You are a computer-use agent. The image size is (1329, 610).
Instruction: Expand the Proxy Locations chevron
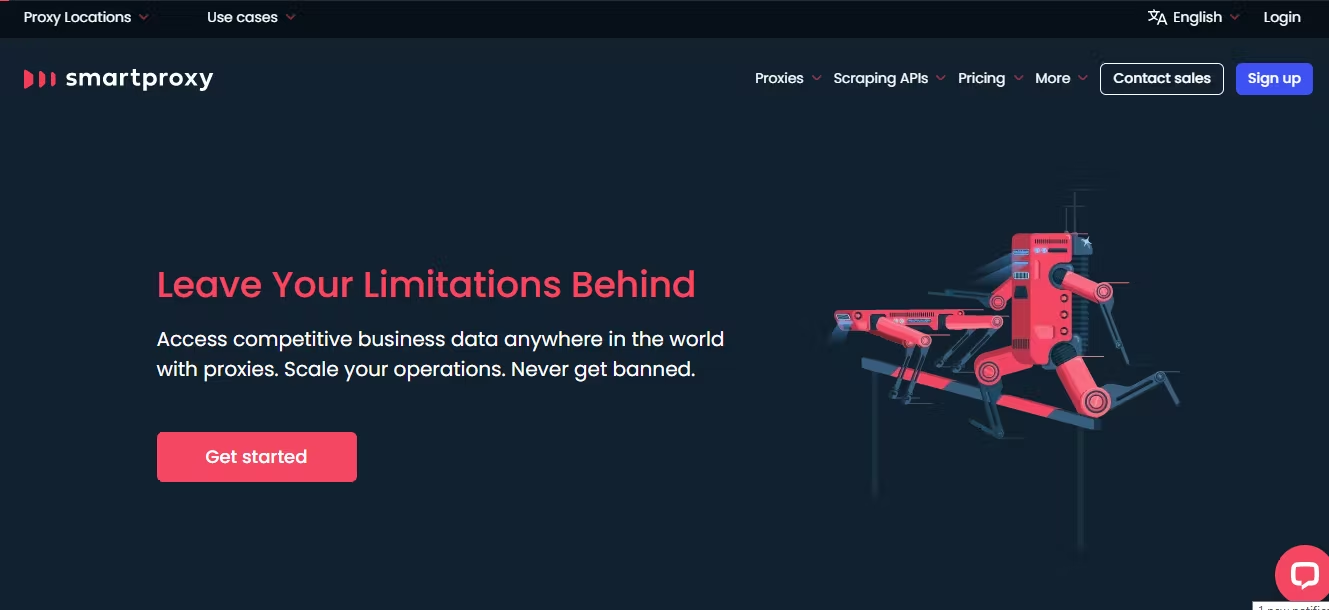(x=144, y=17)
